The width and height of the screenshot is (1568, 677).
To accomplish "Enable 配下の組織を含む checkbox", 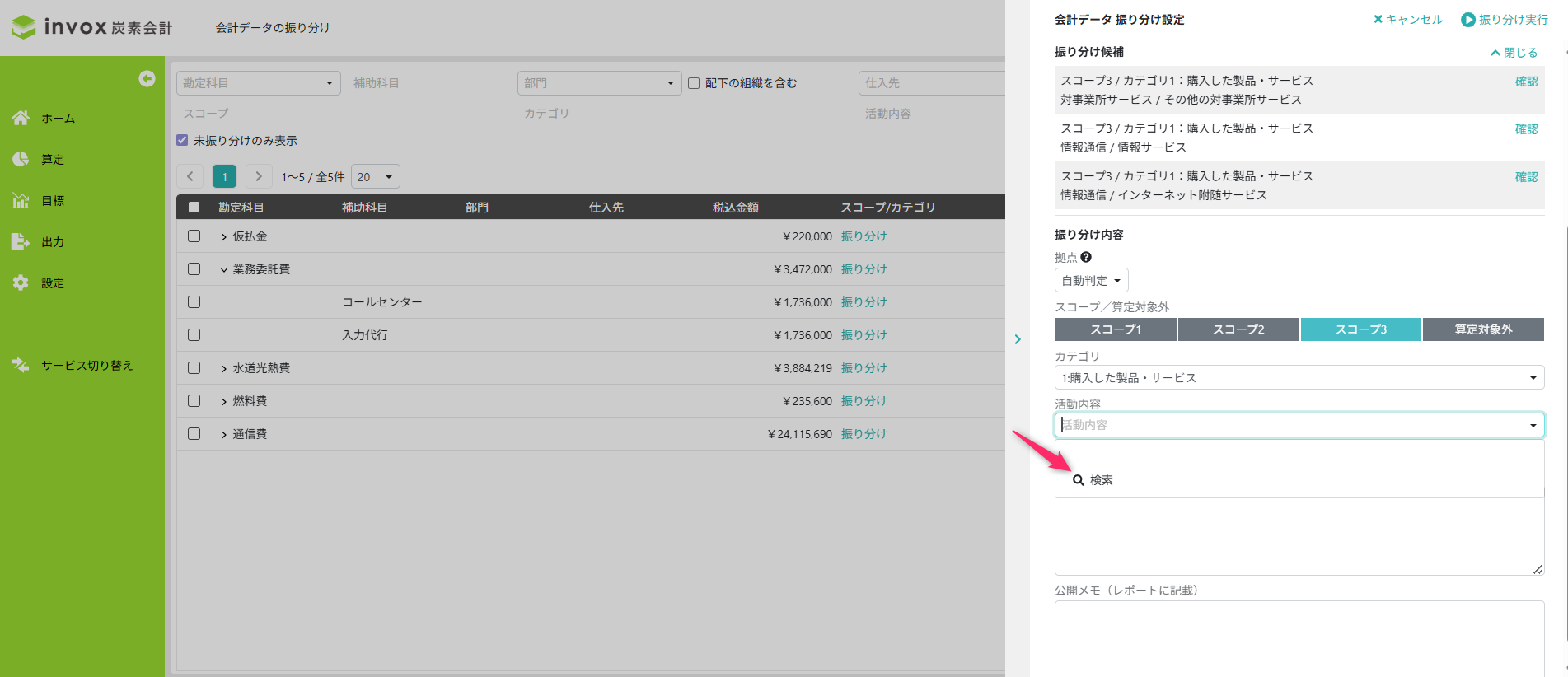I will point(694,83).
